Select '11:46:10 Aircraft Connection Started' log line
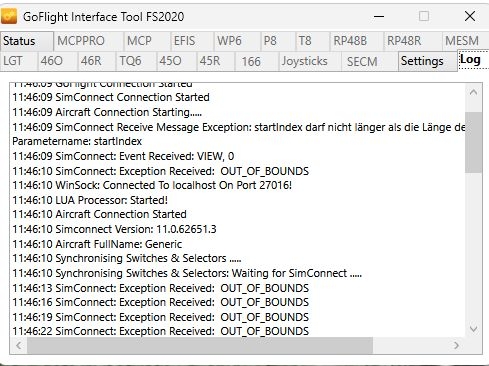The width and height of the screenshot is (489, 366). coord(99,214)
